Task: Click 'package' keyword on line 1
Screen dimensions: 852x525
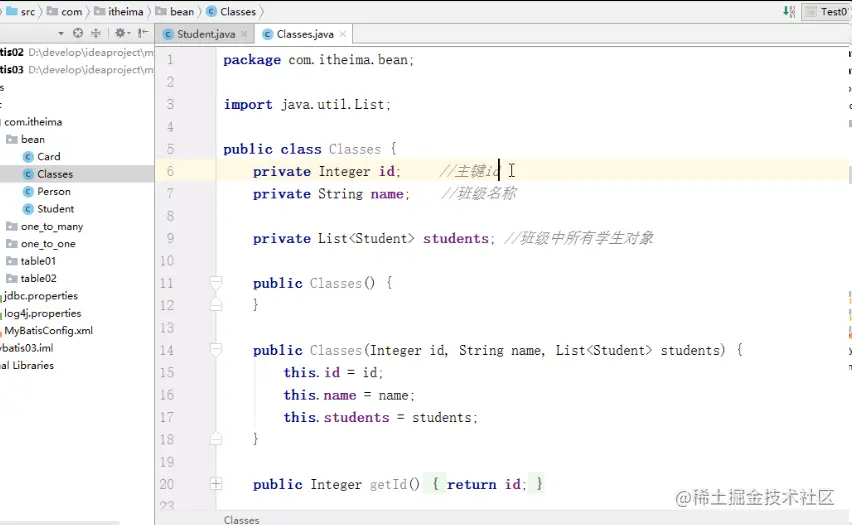Action: point(252,60)
